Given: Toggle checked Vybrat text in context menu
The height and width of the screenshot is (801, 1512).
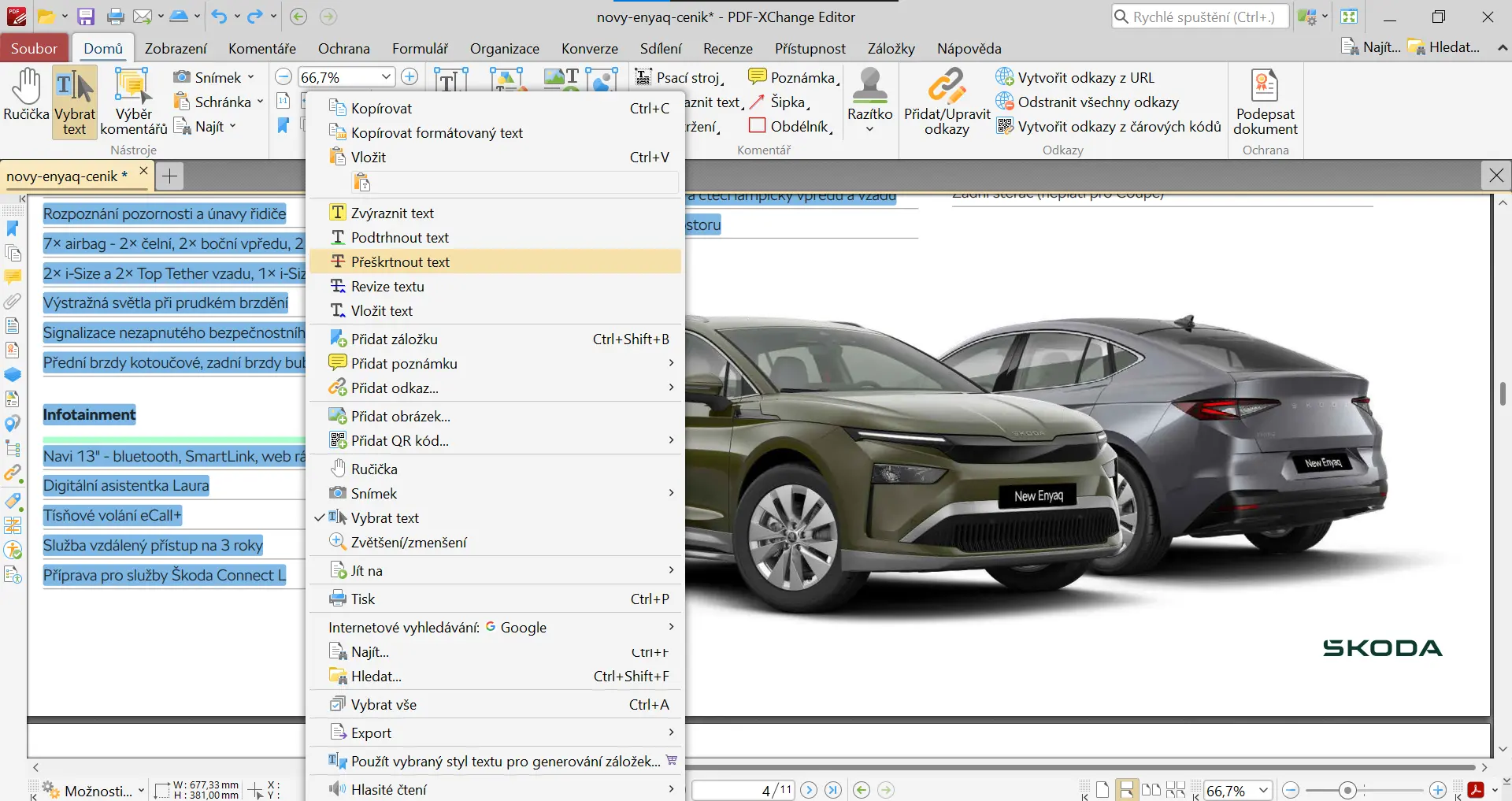Looking at the screenshot, I should tap(495, 517).
